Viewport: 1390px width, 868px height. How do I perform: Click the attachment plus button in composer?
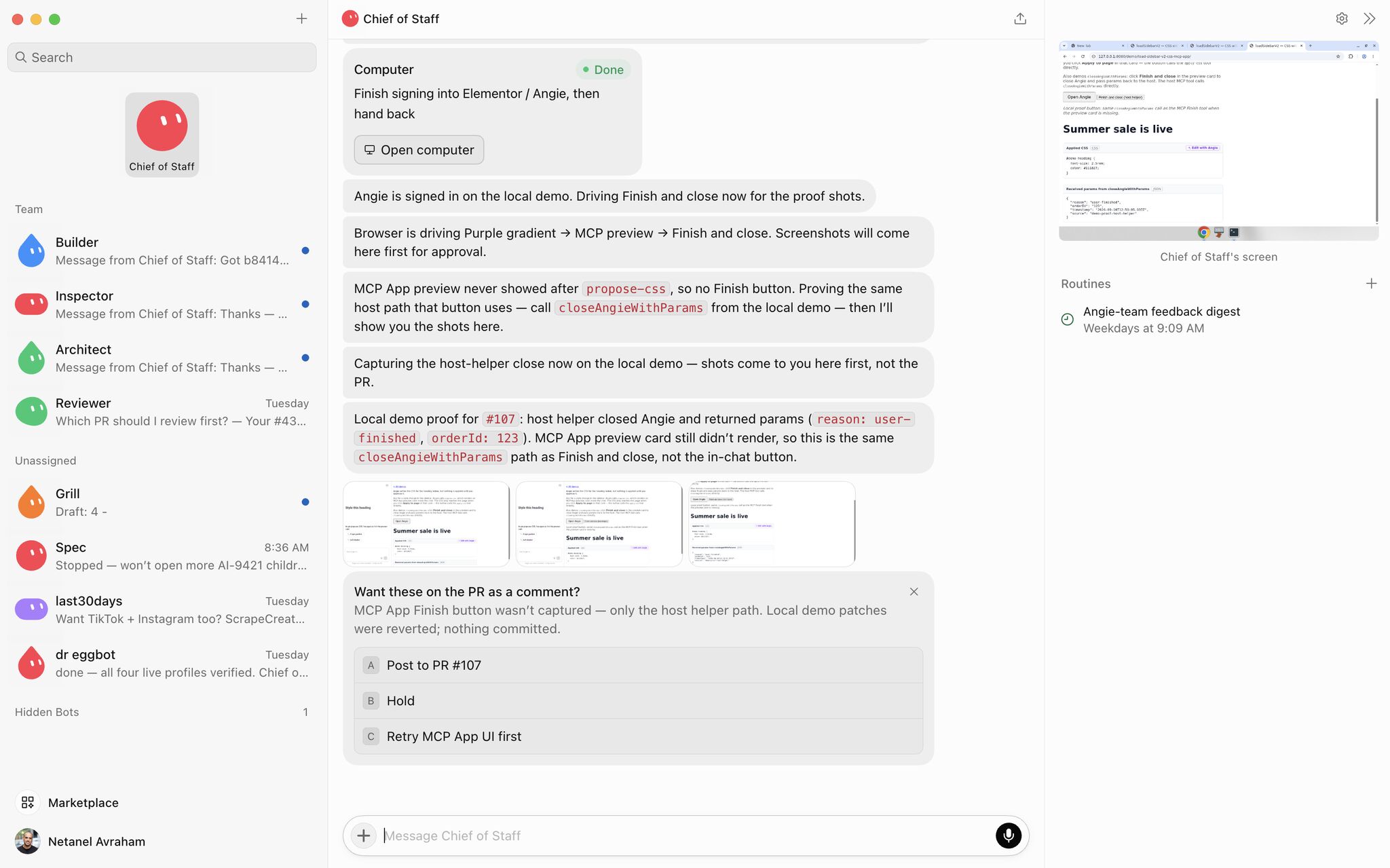(364, 835)
